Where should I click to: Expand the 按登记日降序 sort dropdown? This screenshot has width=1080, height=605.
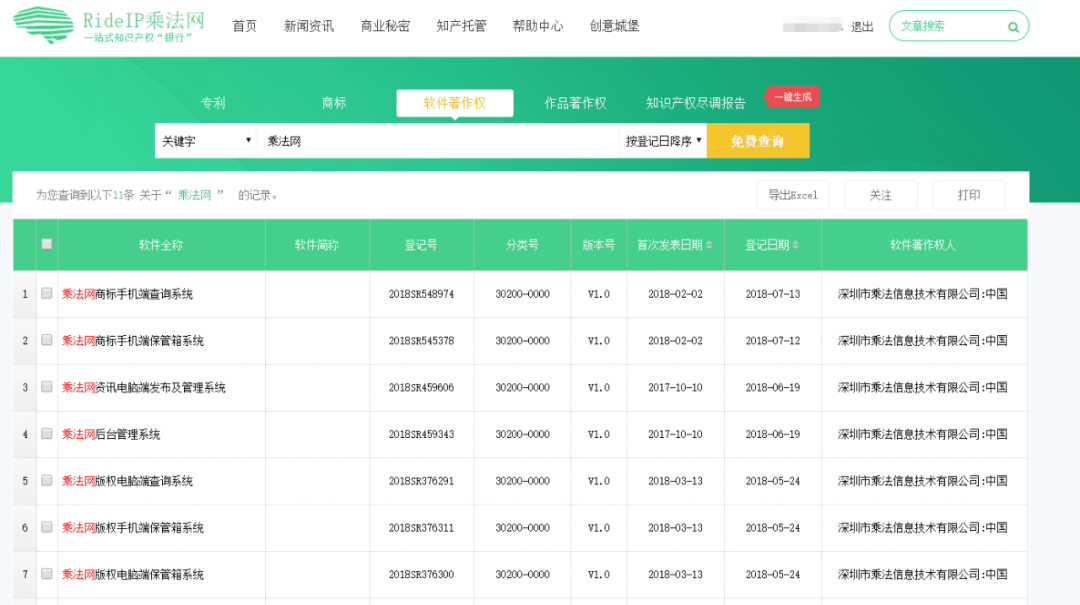coord(664,141)
